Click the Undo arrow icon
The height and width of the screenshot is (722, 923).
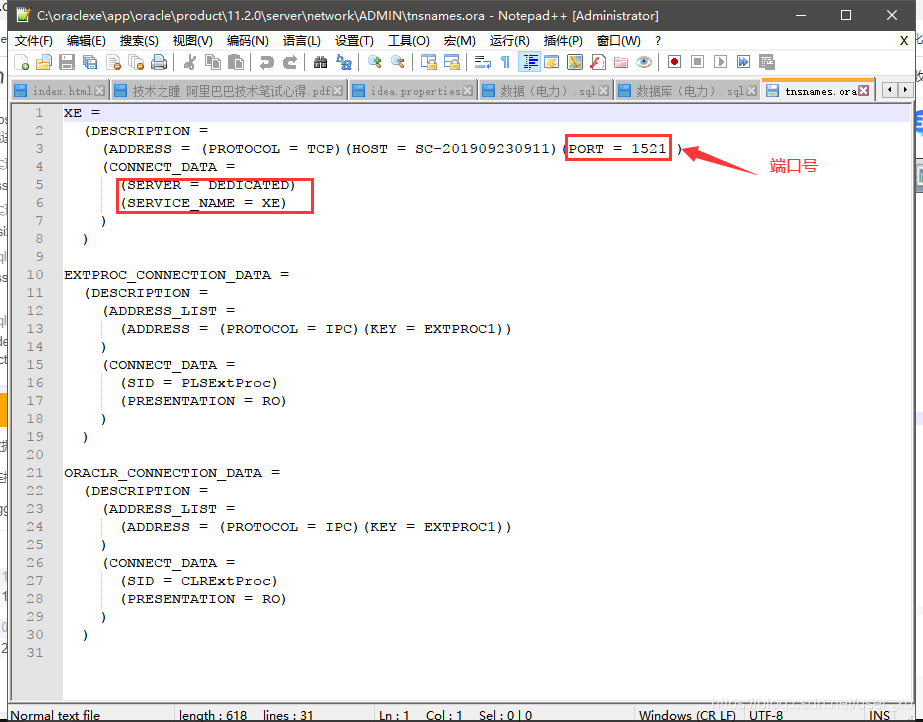(267, 62)
